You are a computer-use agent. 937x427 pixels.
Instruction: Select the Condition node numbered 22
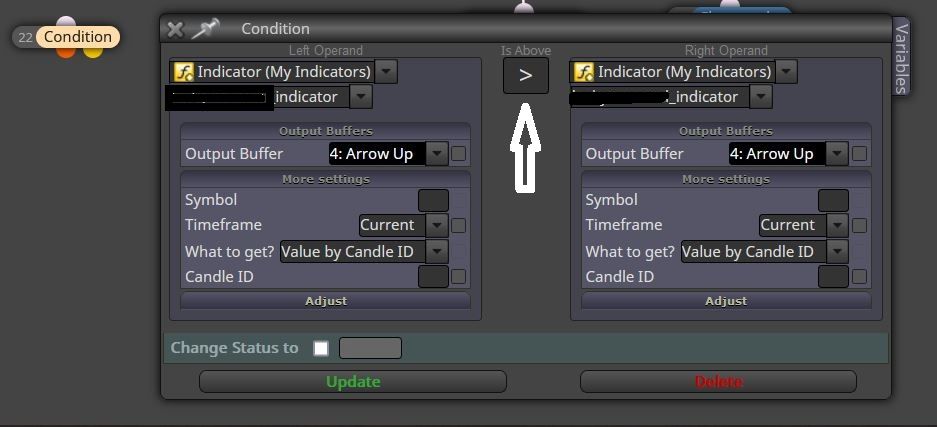tap(66, 37)
